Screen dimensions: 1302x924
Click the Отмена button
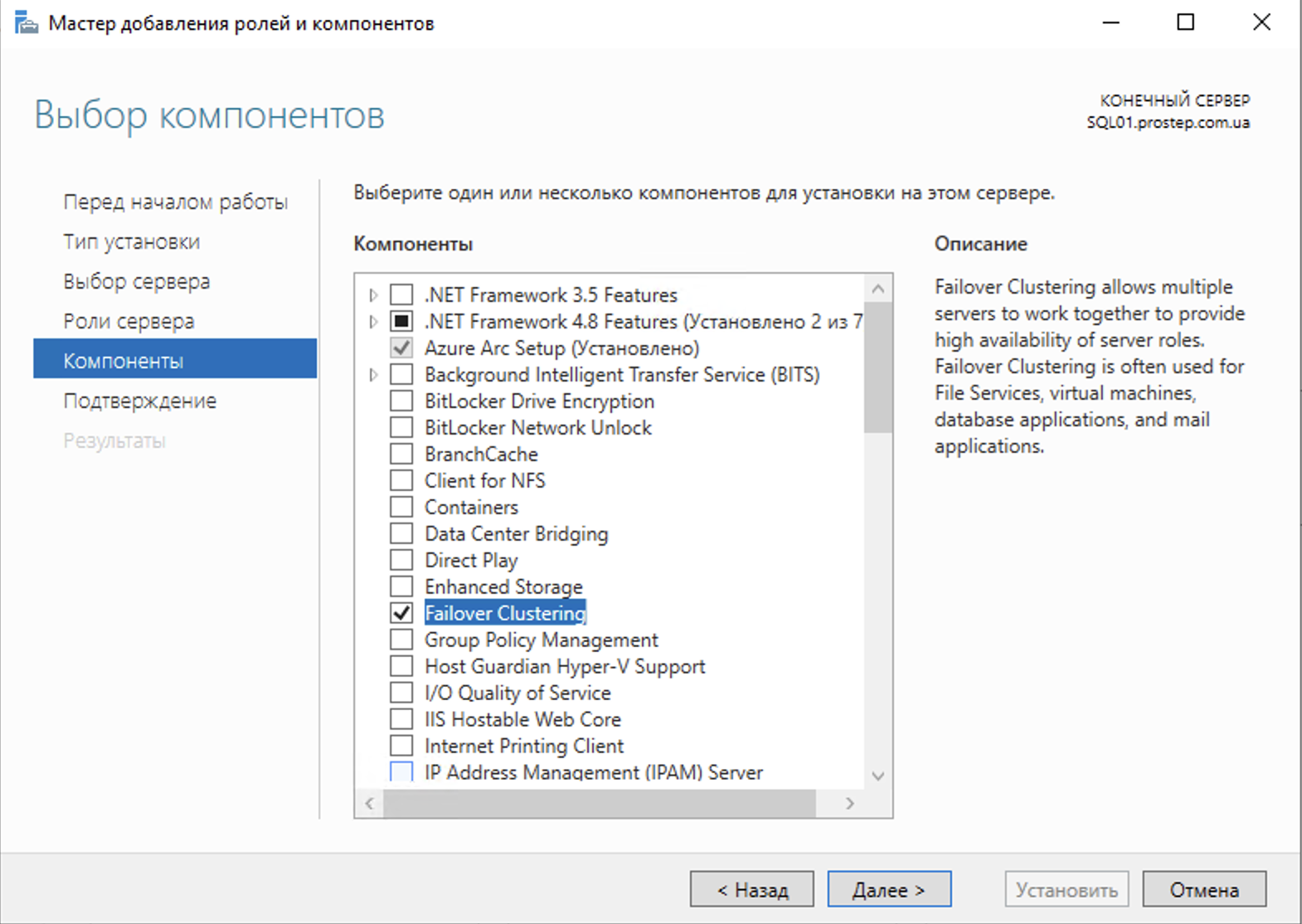1204,890
